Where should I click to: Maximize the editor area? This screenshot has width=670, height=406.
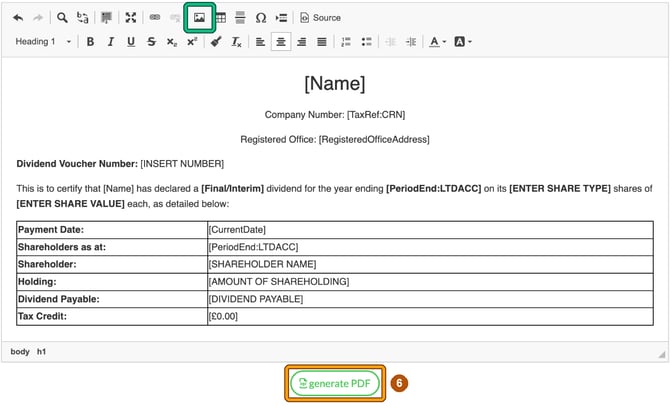131,18
